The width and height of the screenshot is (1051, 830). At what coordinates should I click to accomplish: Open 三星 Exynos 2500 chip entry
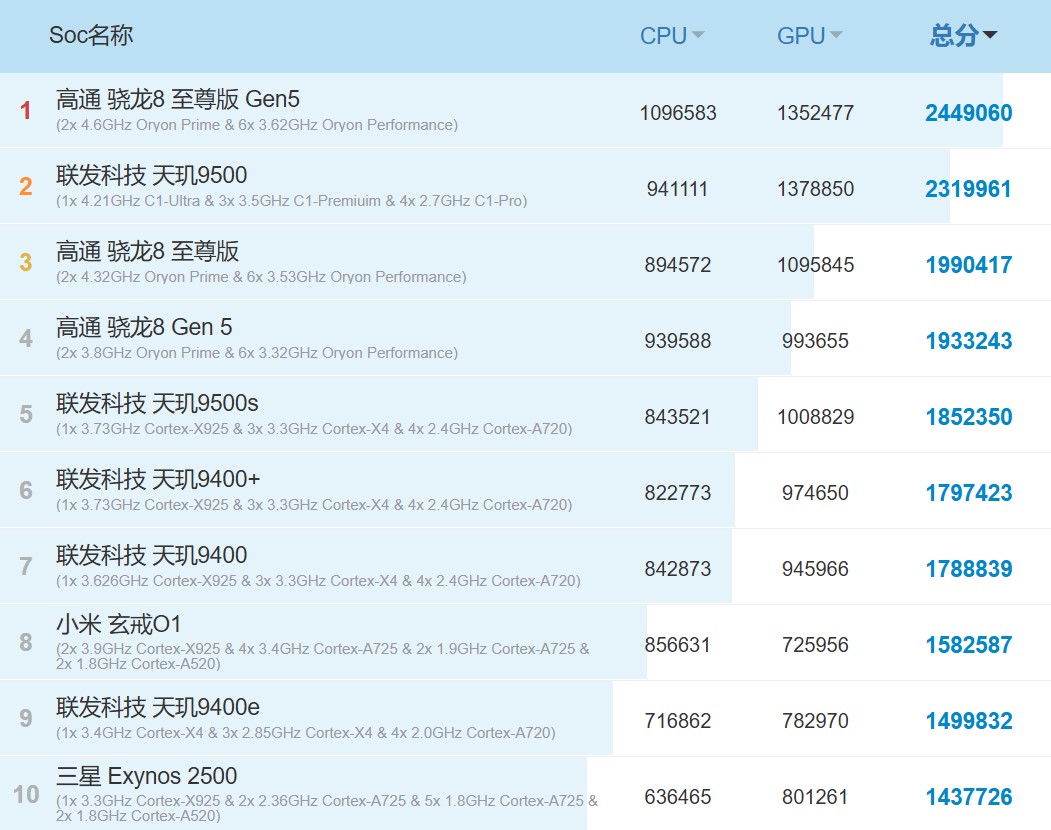click(146, 776)
